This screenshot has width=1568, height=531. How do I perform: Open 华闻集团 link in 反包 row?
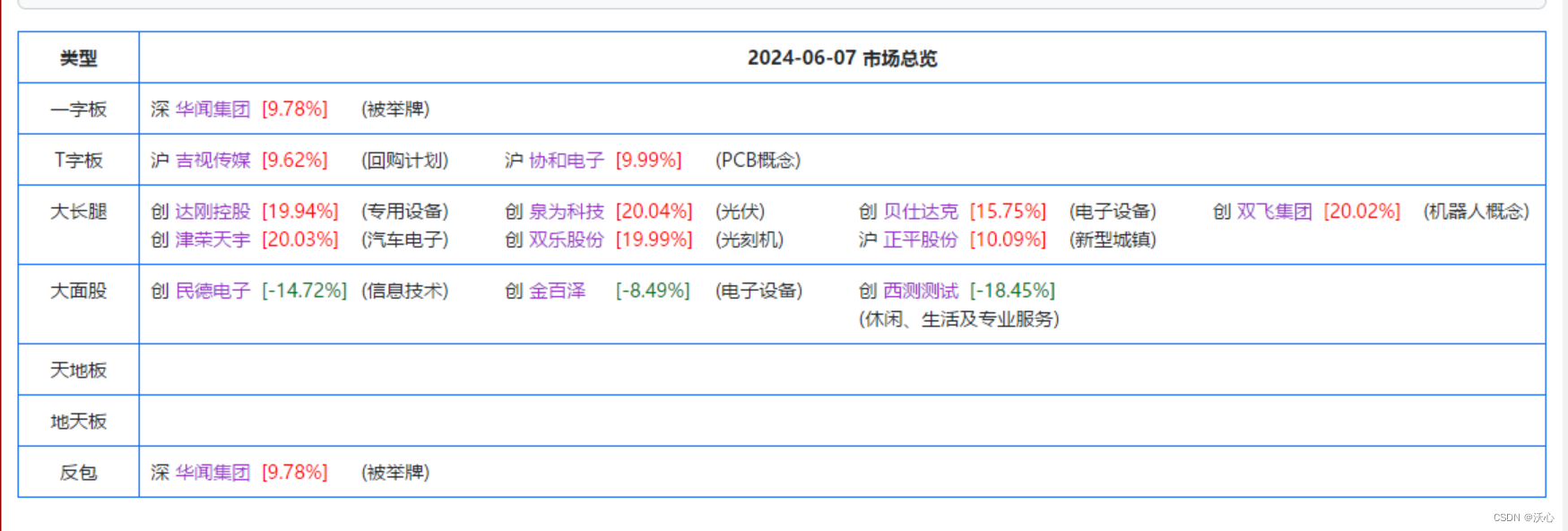click(x=212, y=473)
